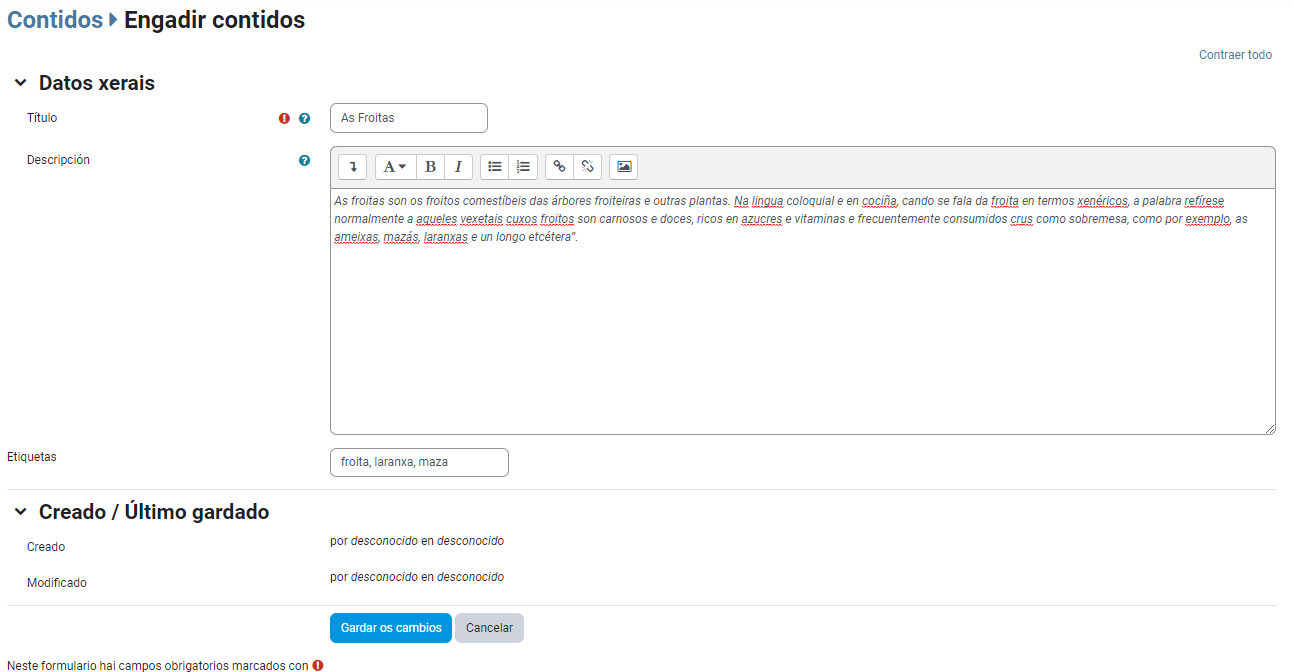The height and width of the screenshot is (672, 1293).
Task: Open help for the Título field
Action: pos(305,119)
